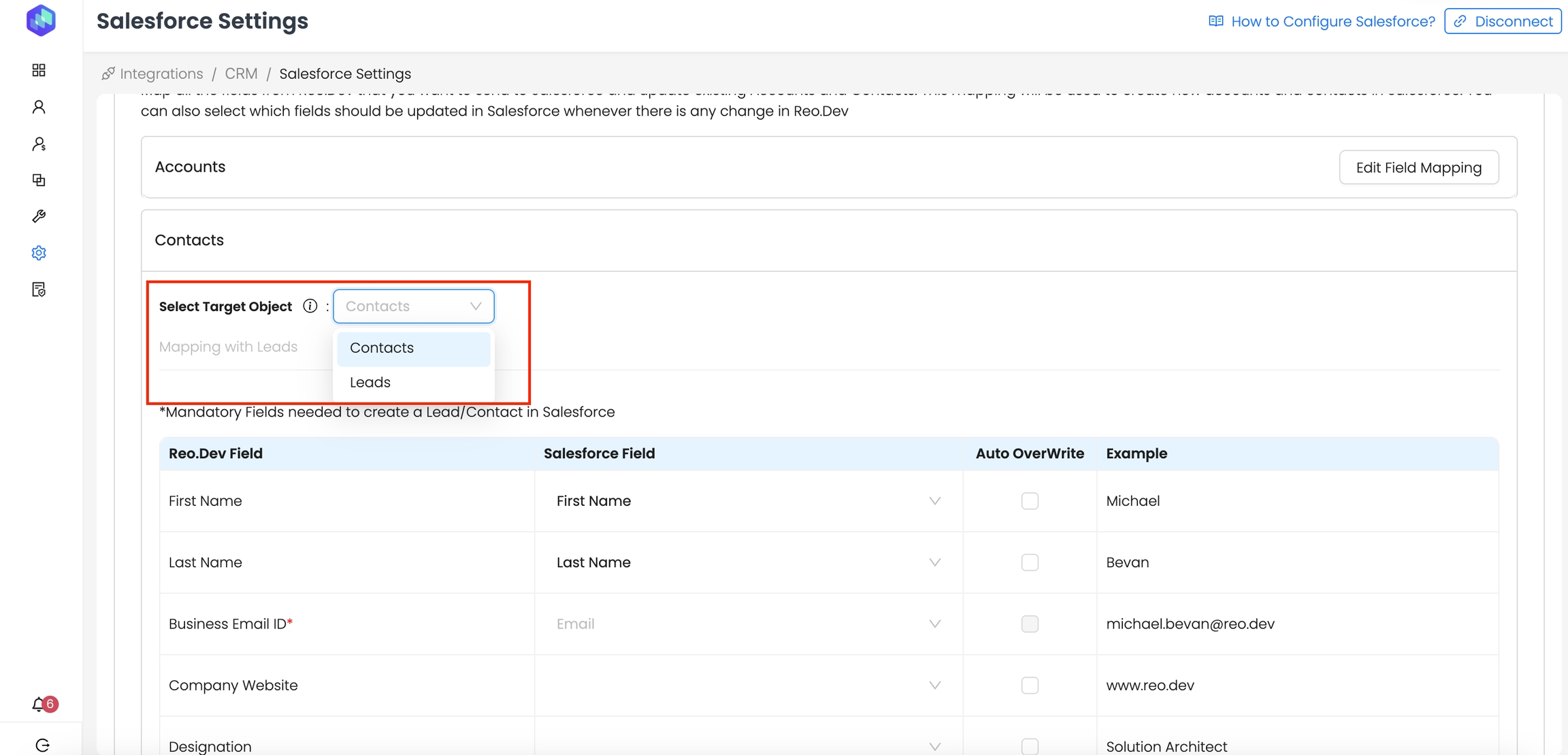1568x755 pixels.
Task: Toggle Auto OverWrite for First Name
Action: [1030, 501]
